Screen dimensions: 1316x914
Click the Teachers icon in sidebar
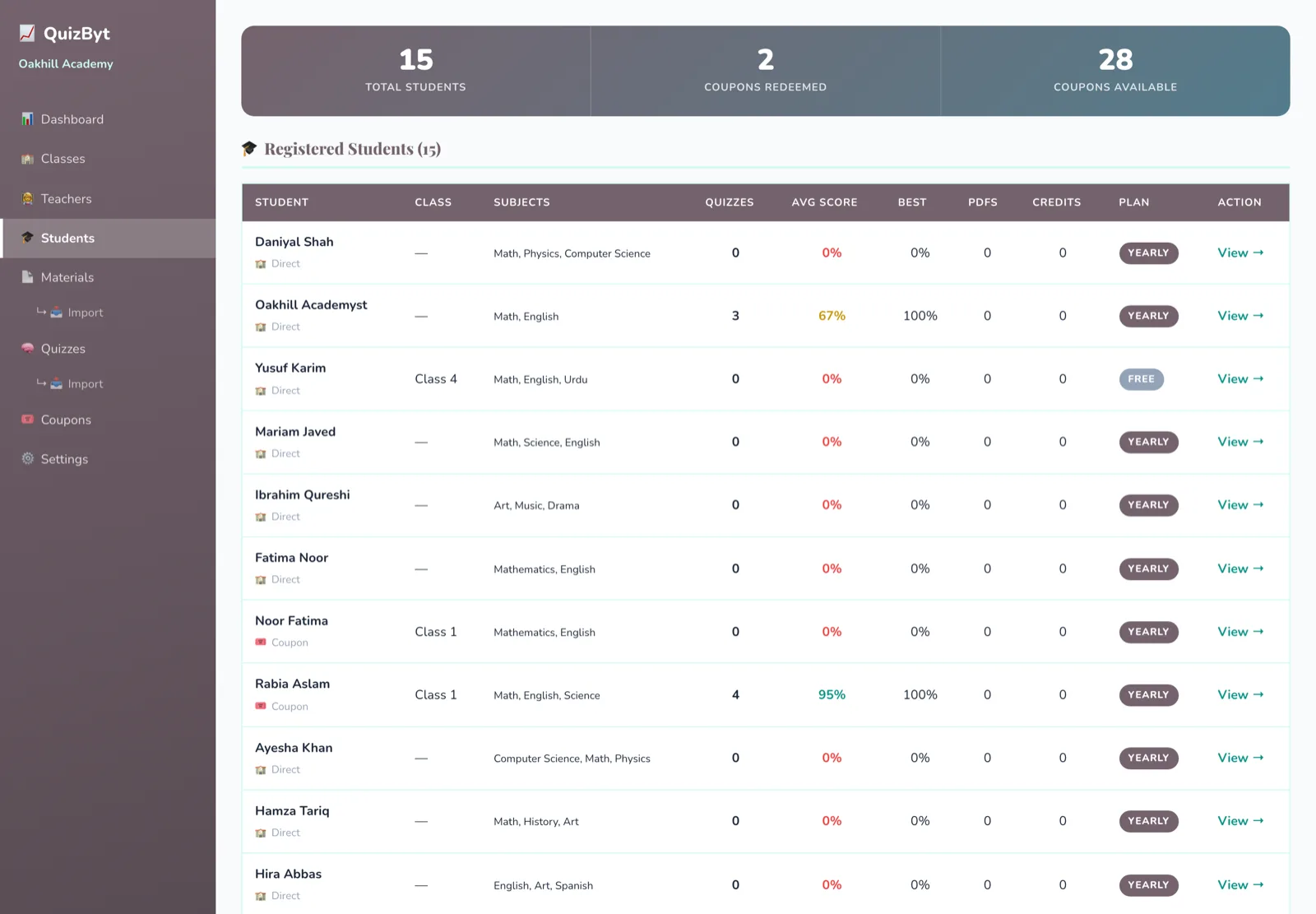pyautogui.click(x=27, y=198)
